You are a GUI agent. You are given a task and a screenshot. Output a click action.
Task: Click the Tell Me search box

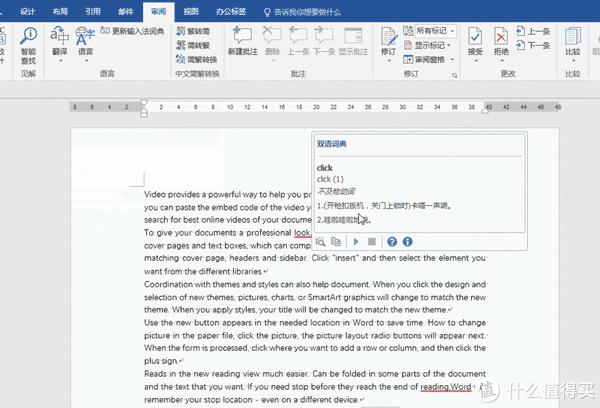pos(320,11)
